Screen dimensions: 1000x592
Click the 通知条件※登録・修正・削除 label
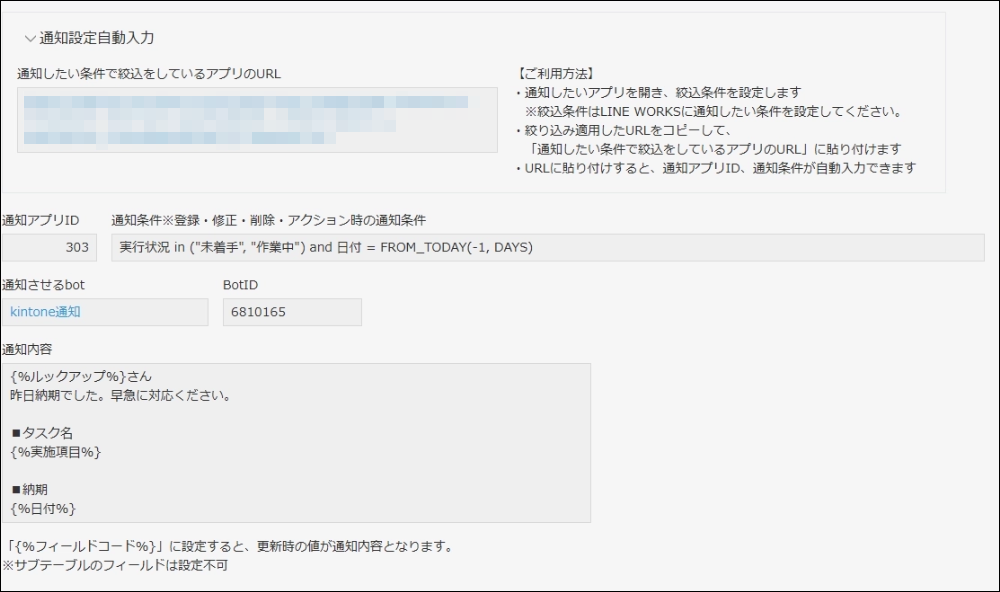click(x=268, y=221)
